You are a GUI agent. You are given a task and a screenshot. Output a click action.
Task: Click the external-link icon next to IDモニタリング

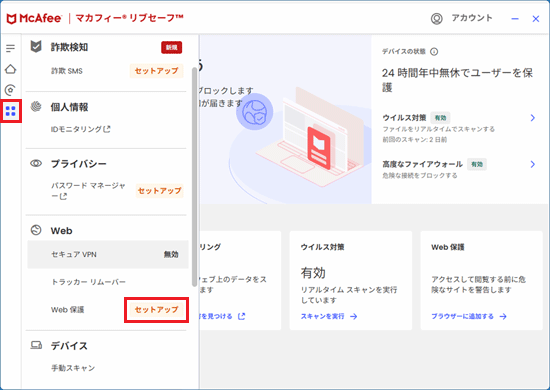tap(107, 129)
